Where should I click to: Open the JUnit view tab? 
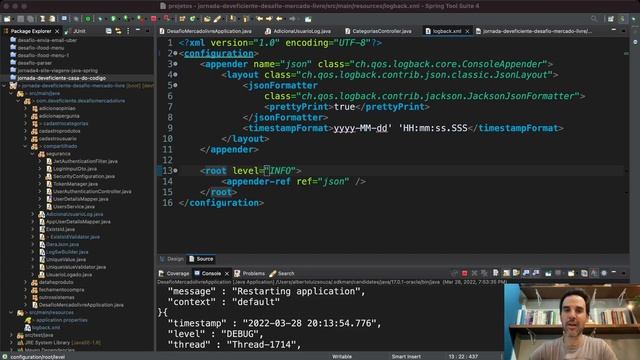(x=76, y=31)
